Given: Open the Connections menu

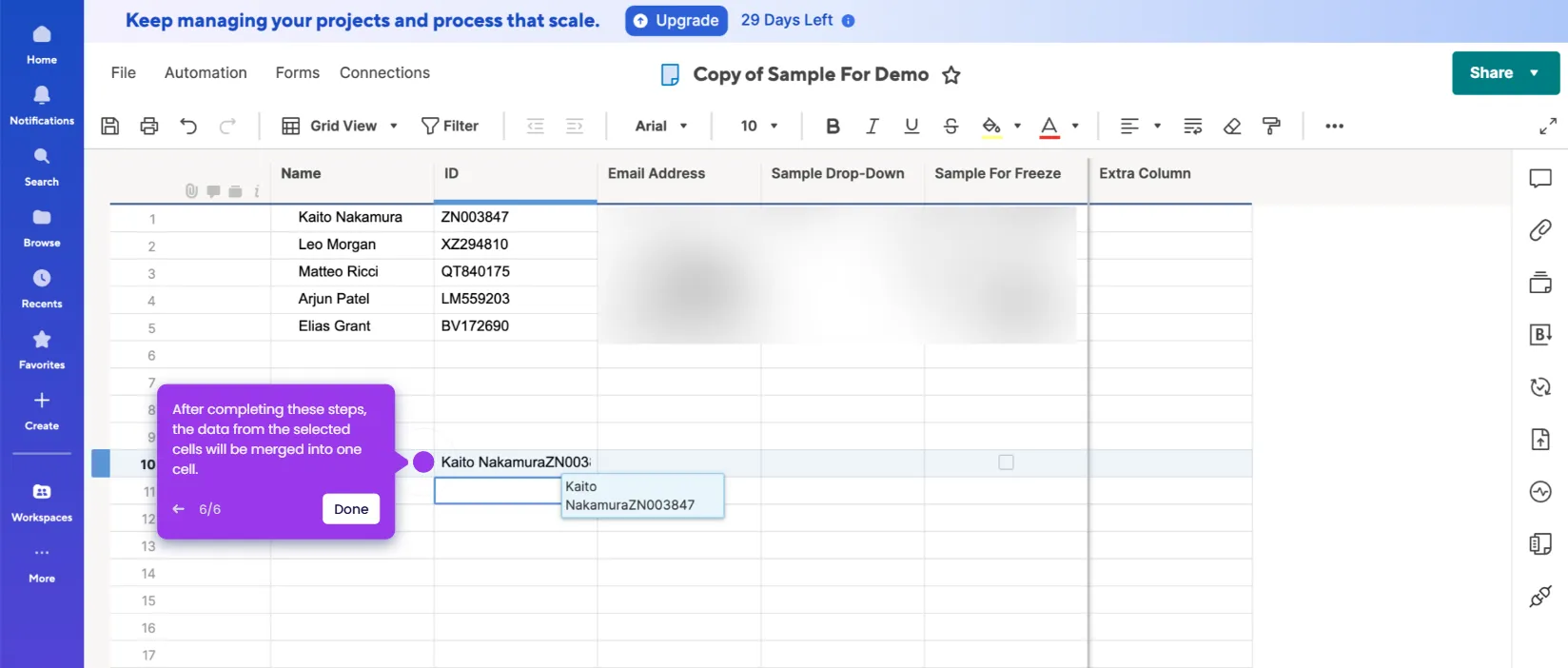Looking at the screenshot, I should tap(384, 72).
